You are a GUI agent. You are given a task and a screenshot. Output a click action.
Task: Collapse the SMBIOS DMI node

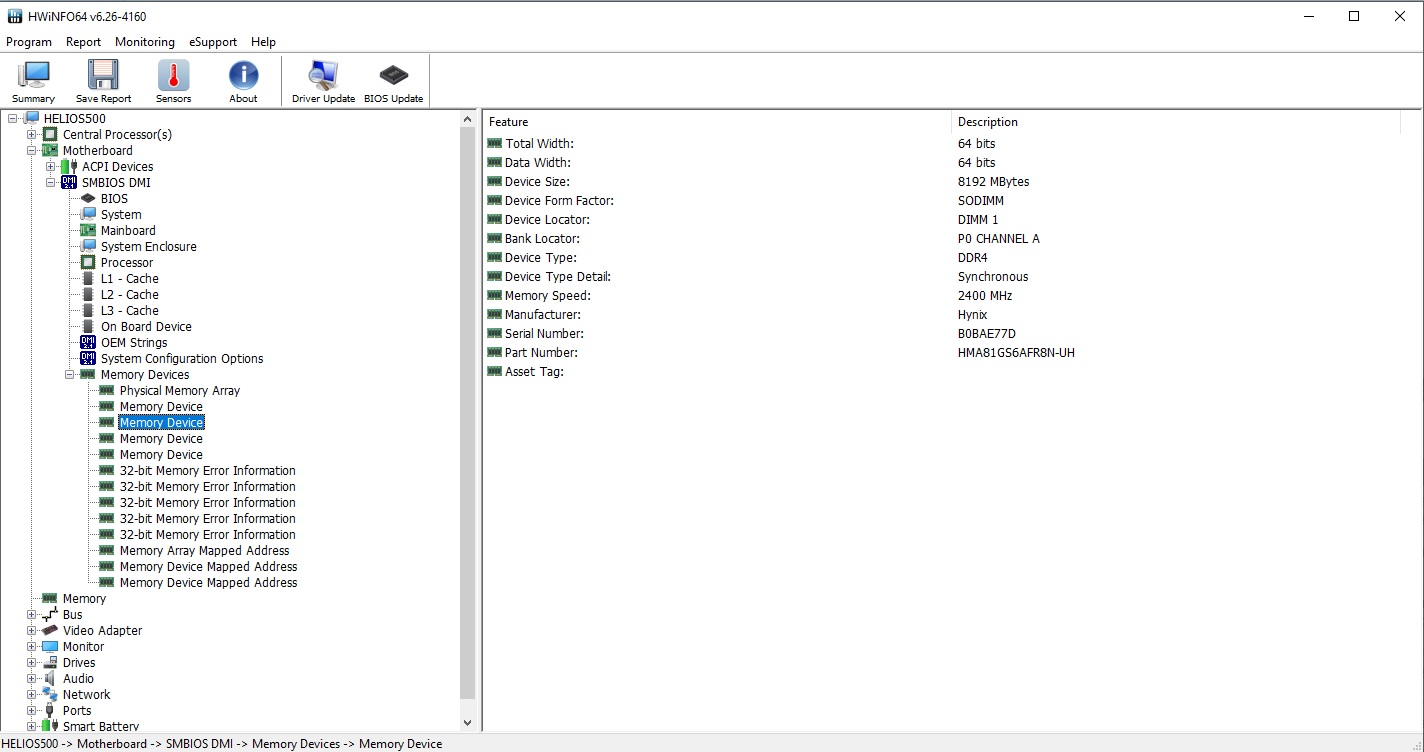tap(51, 183)
